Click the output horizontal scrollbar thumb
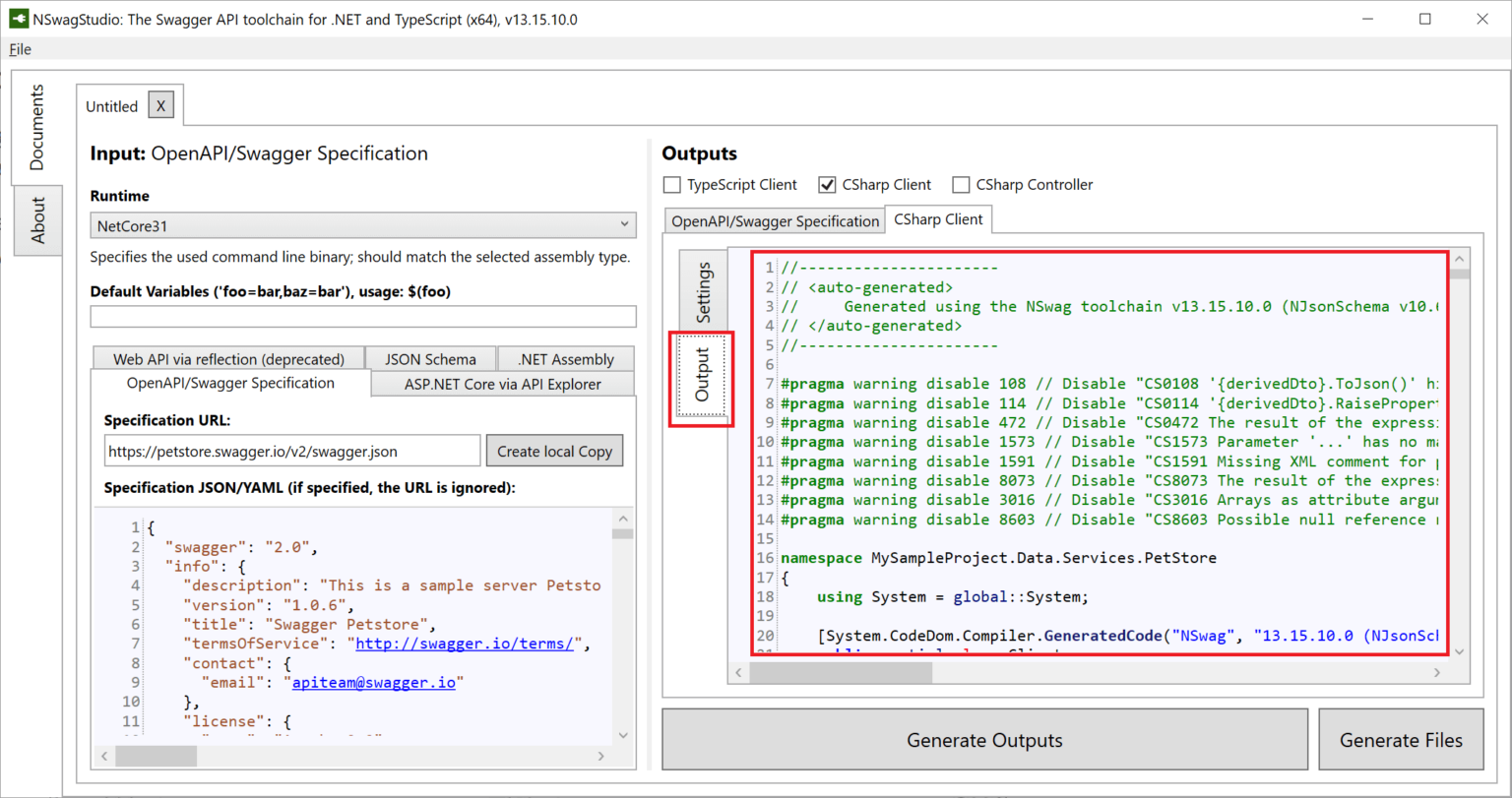 [x=841, y=673]
